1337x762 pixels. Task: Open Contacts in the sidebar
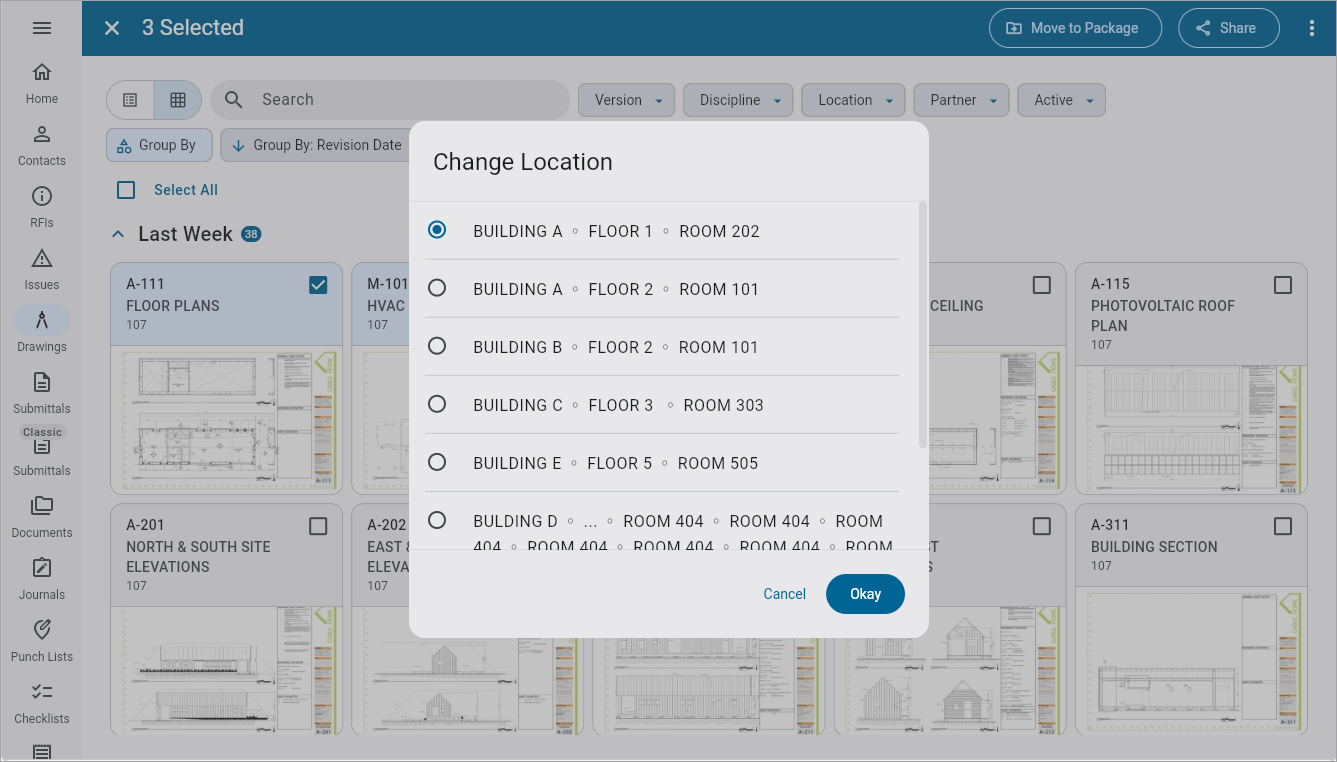tap(42, 145)
